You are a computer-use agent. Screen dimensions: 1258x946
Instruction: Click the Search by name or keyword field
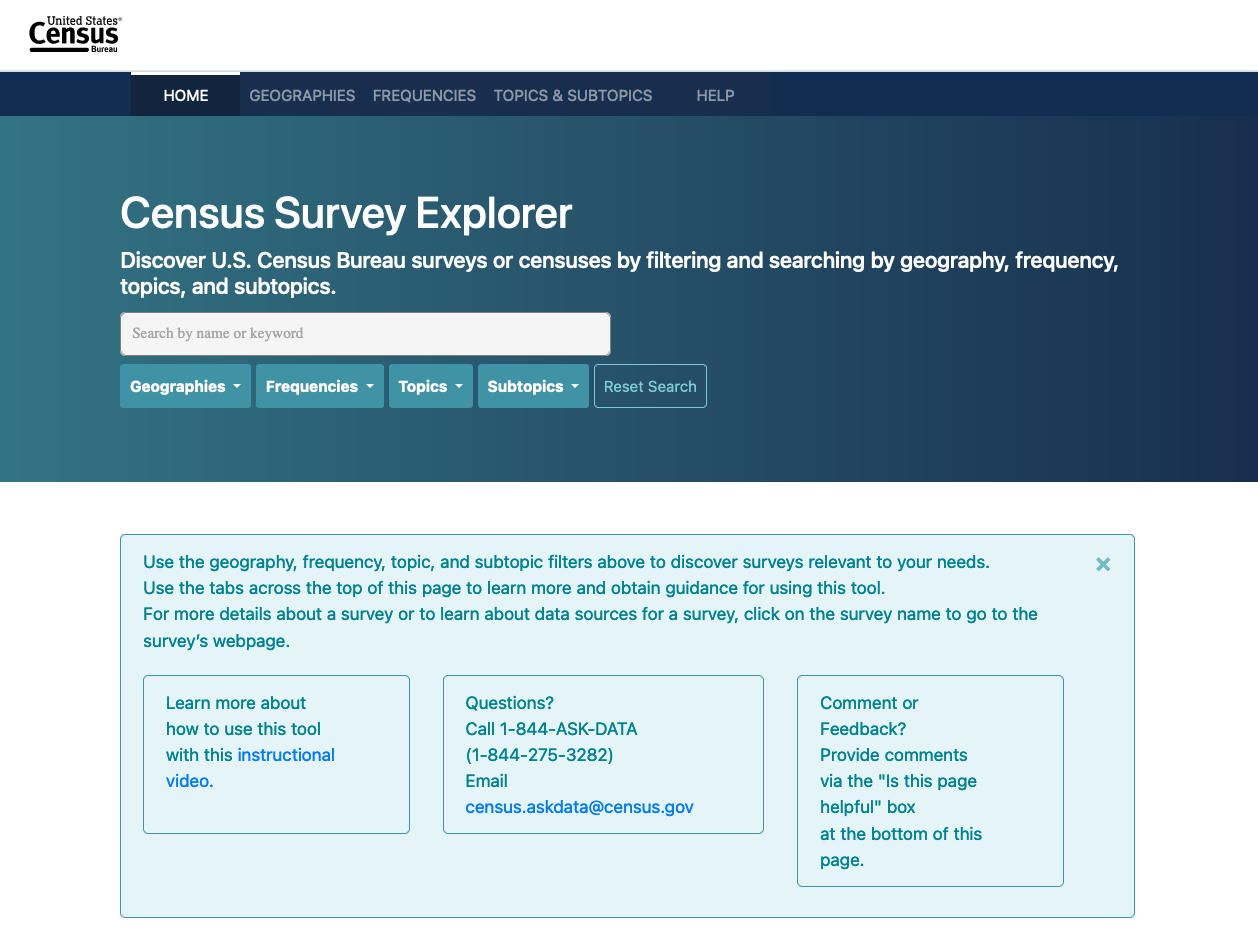365,334
